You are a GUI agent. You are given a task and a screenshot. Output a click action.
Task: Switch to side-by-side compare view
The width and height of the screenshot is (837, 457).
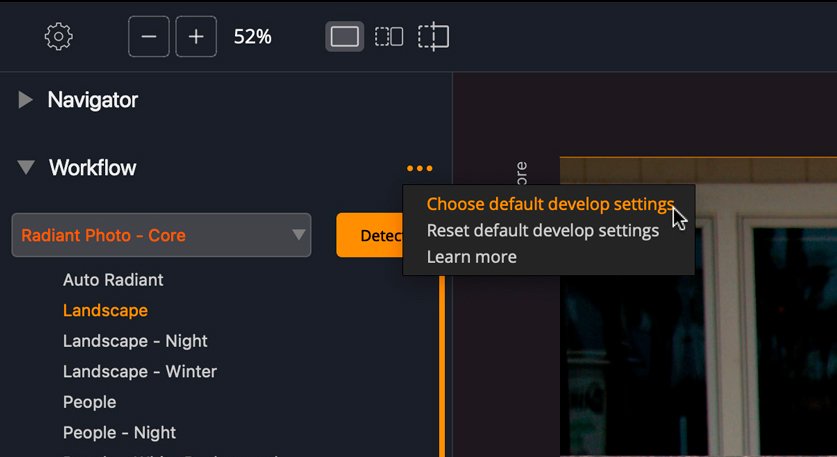pyautogui.click(x=389, y=37)
